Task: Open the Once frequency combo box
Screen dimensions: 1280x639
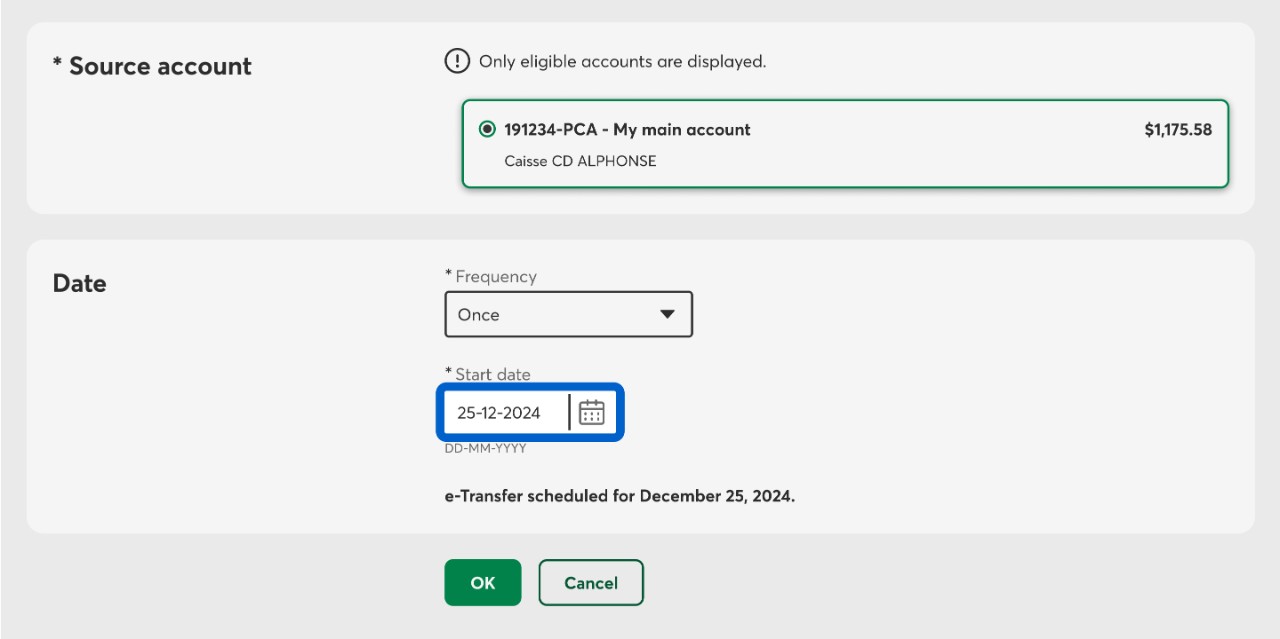Action: click(568, 314)
